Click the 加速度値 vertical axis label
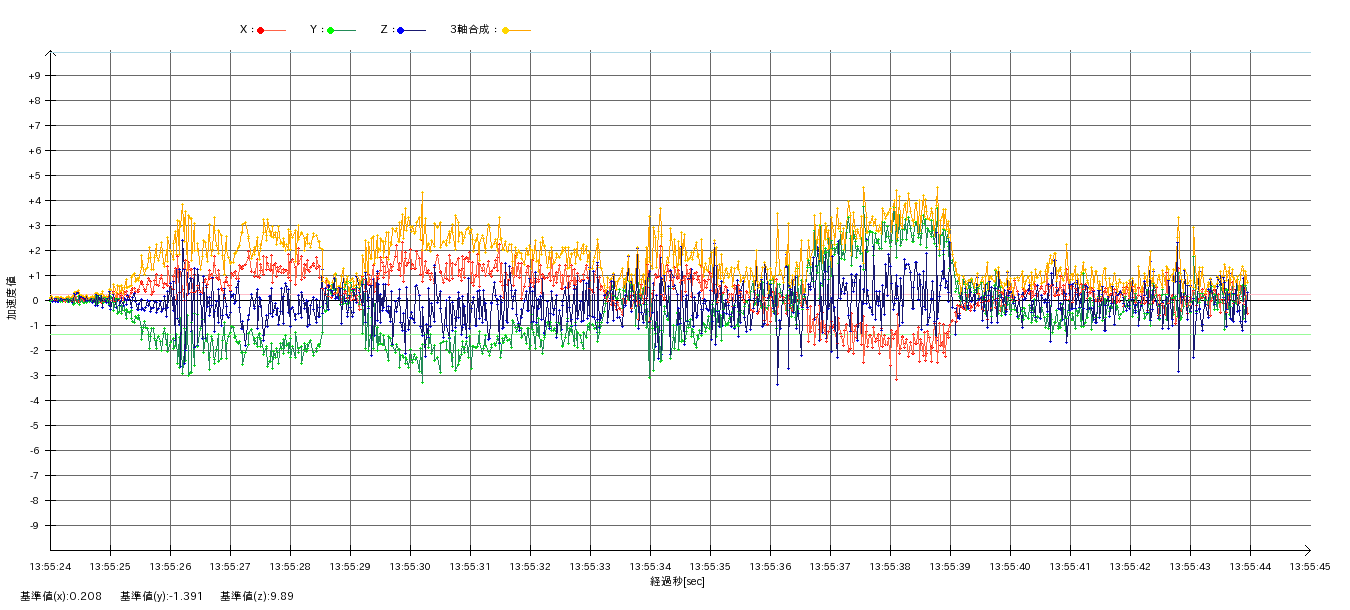 pyautogui.click(x=12, y=297)
